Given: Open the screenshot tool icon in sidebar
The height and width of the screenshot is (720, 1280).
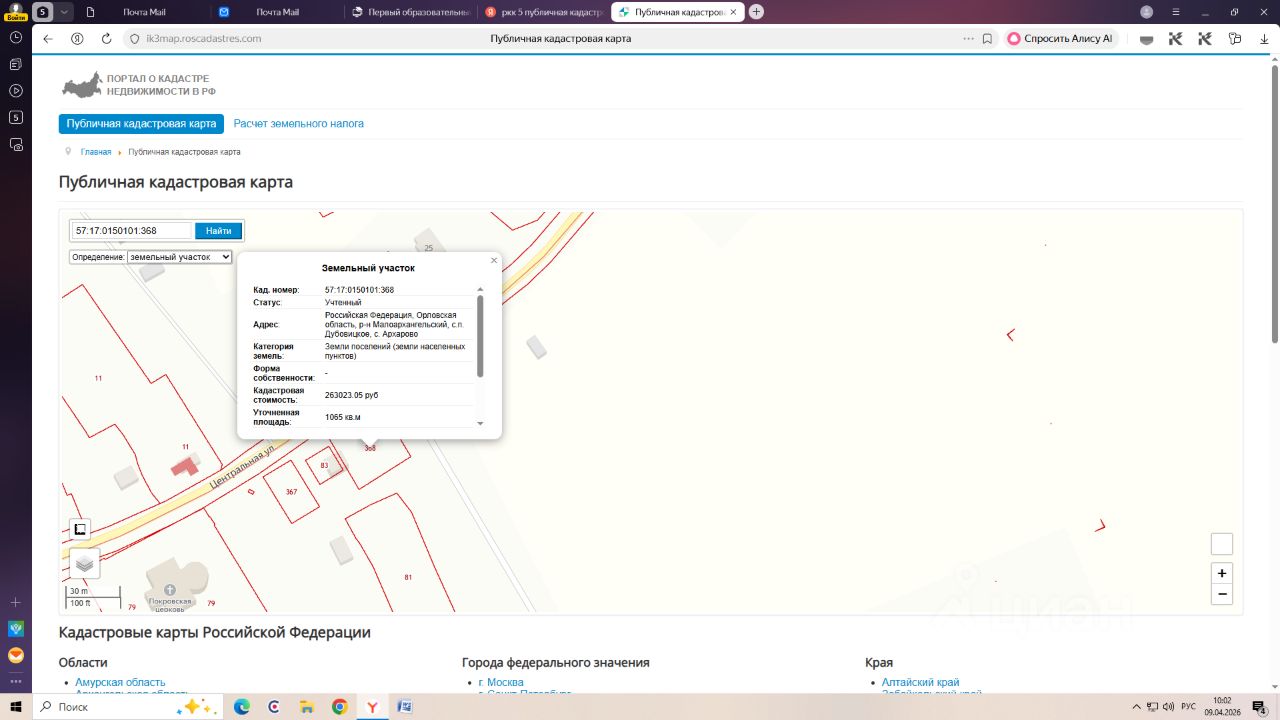Looking at the screenshot, I should (x=16, y=144).
